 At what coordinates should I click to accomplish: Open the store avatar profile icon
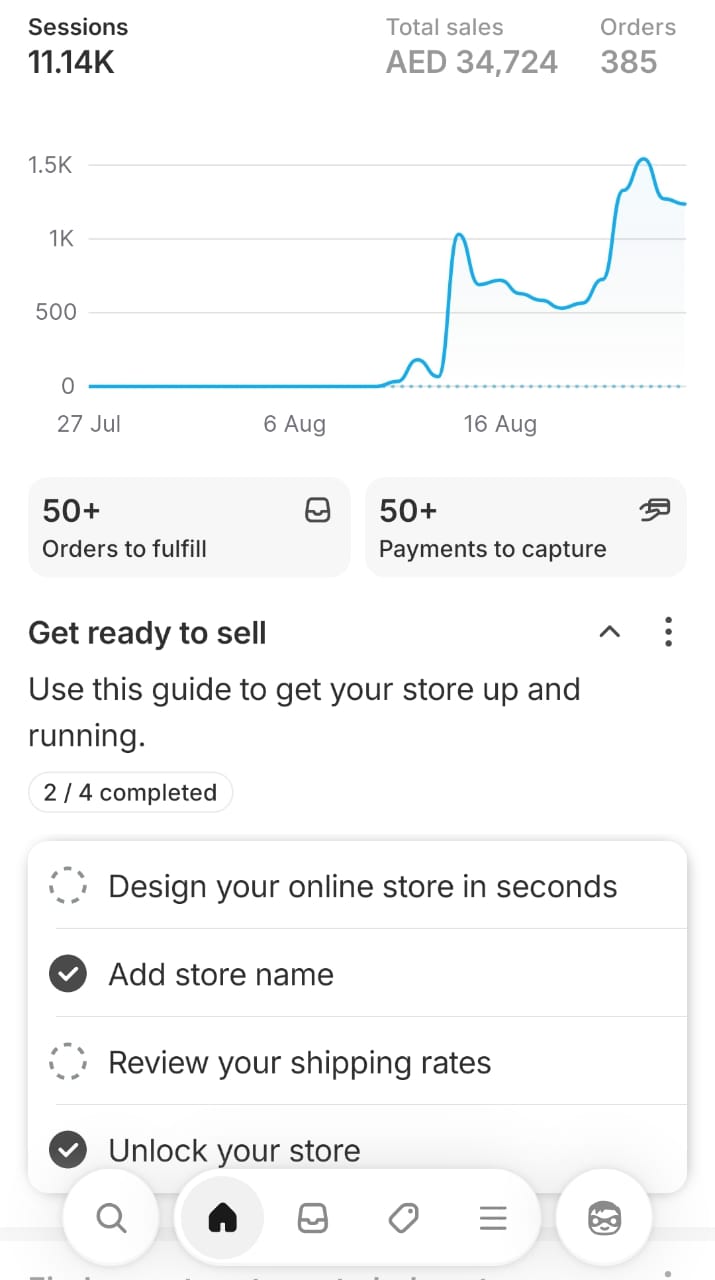pos(603,1218)
